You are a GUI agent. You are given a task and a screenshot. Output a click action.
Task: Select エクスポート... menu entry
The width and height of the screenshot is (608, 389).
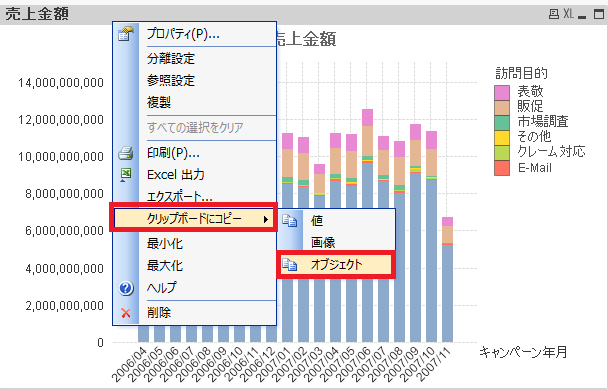click(180, 196)
